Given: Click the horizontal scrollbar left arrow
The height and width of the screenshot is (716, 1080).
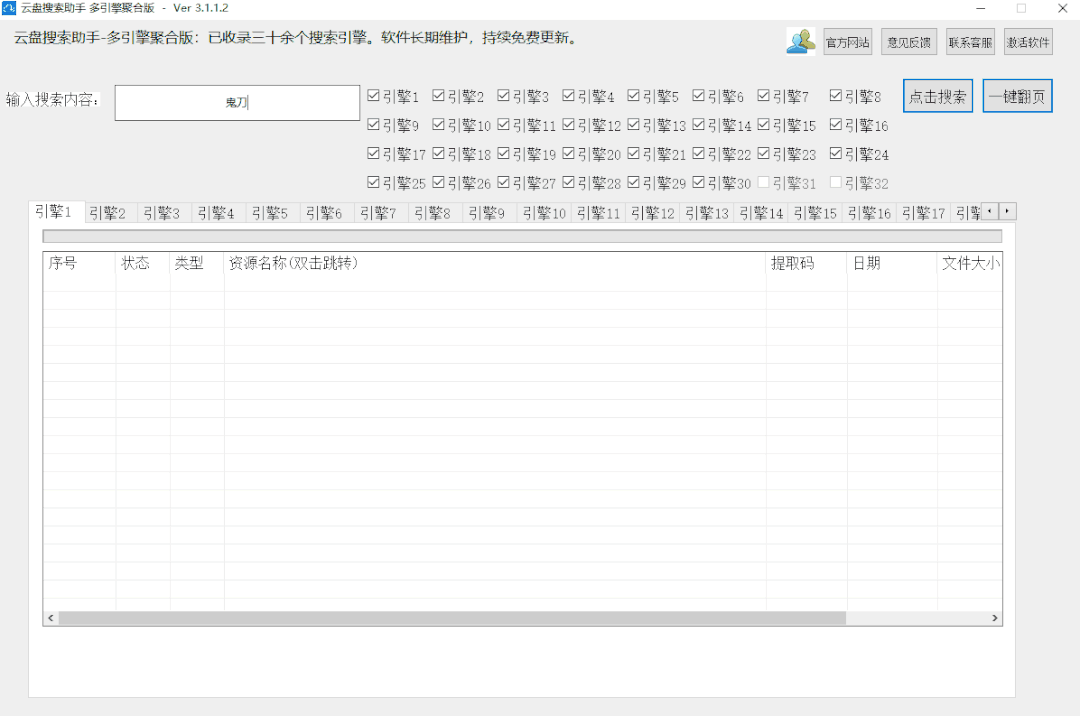Looking at the screenshot, I should coord(51,618).
